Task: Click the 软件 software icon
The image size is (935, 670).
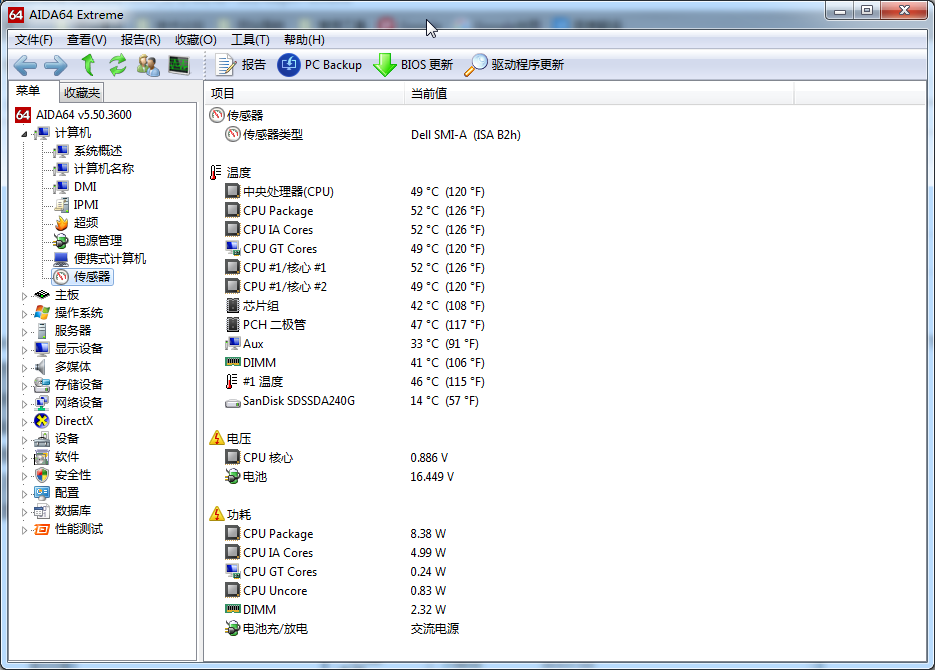Action: pos(42,457)
